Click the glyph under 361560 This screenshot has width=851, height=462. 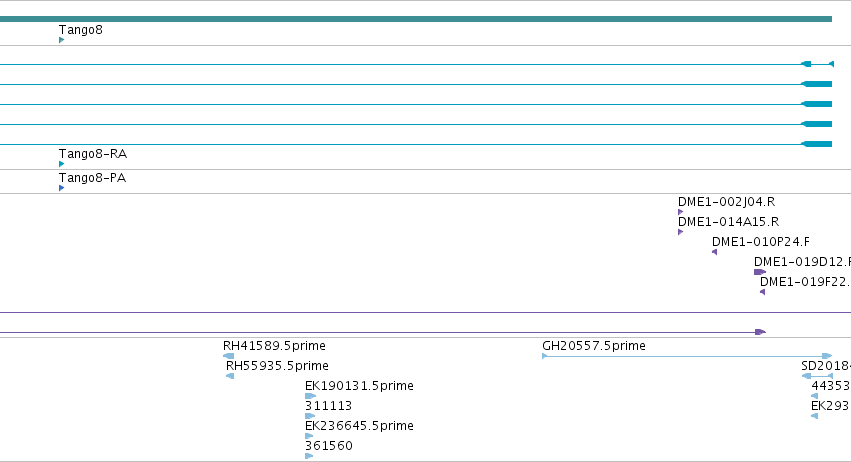[309, 456]
